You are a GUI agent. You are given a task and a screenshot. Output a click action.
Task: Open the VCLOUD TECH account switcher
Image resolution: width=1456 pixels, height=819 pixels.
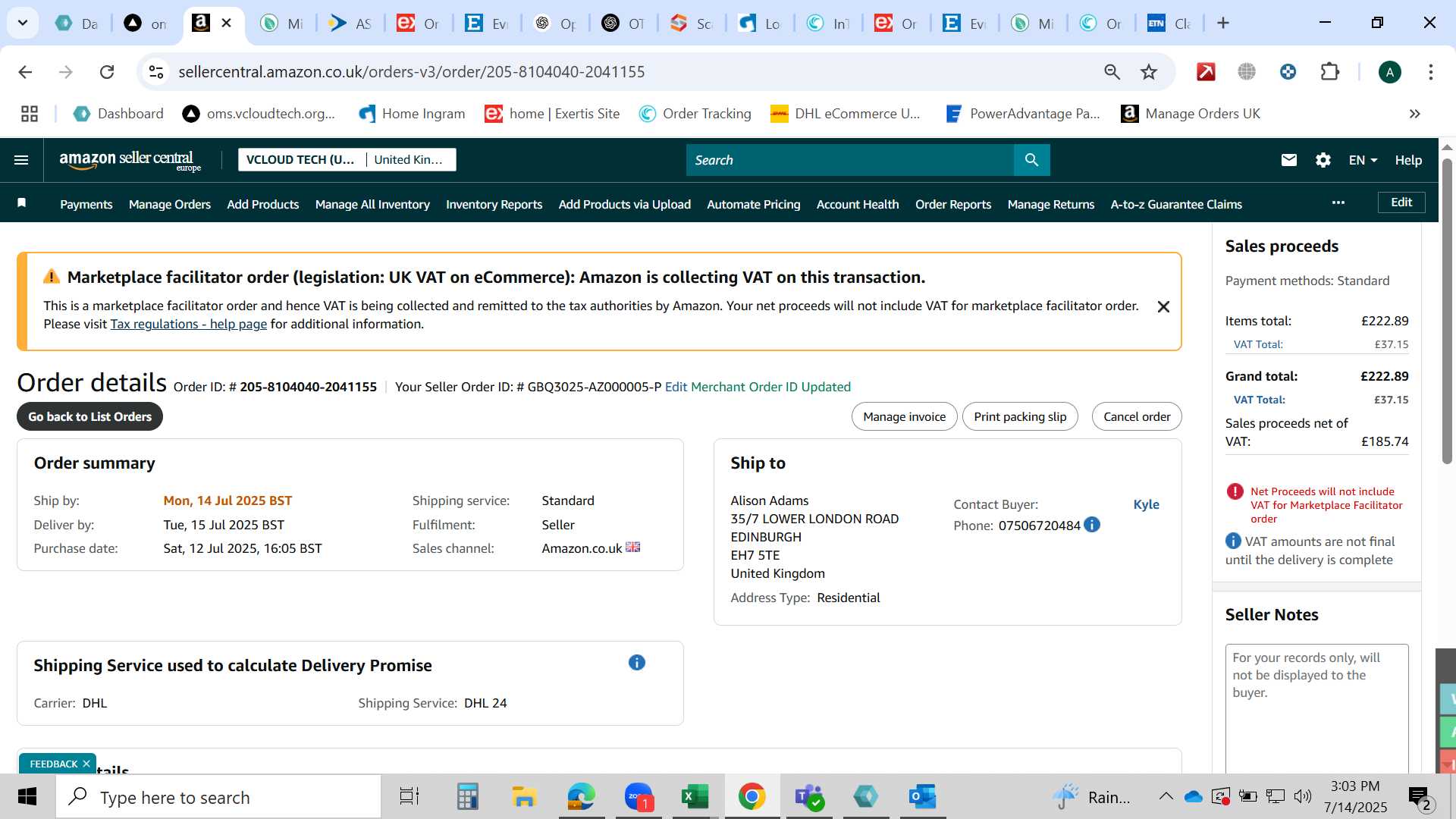click(x=347, y=160)
